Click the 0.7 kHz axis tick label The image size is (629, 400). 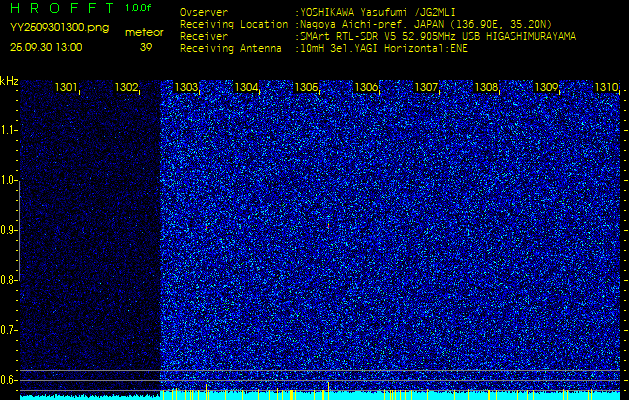coord(8,330)
